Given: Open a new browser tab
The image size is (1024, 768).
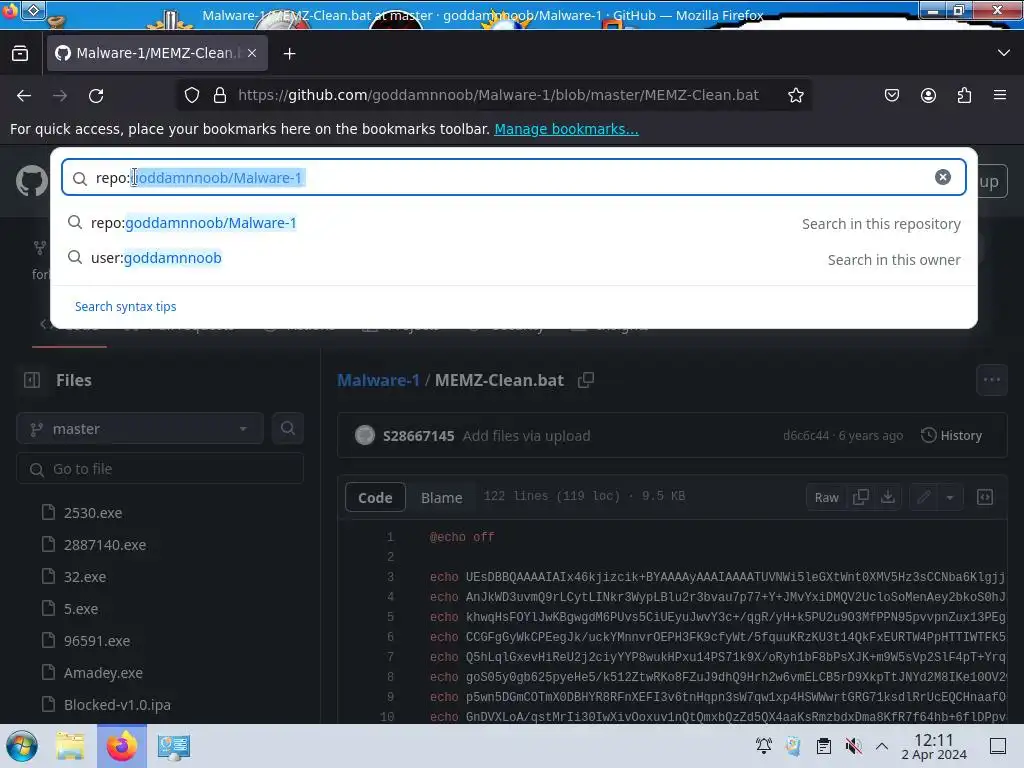Looking at the screenshot, I should tap(289, 54).
